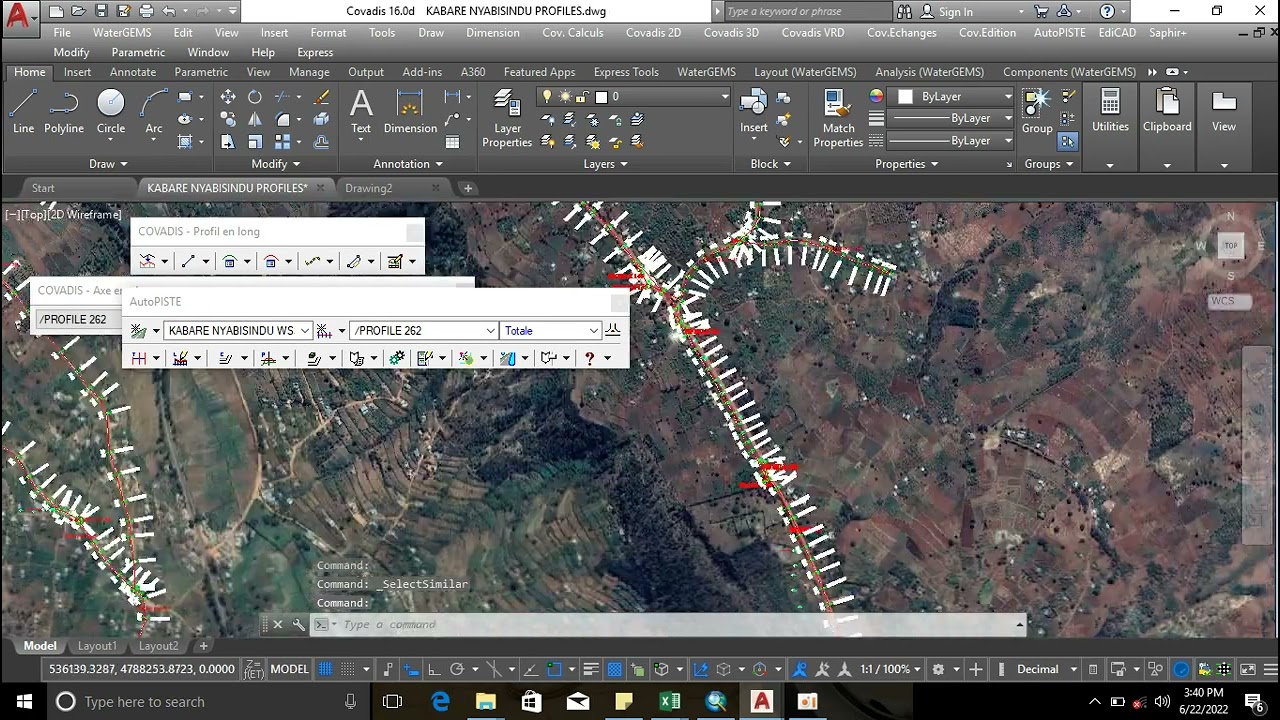Click the Dimension tool
The width and height of the screenshot is (1280, 720).
click(410, 112)
